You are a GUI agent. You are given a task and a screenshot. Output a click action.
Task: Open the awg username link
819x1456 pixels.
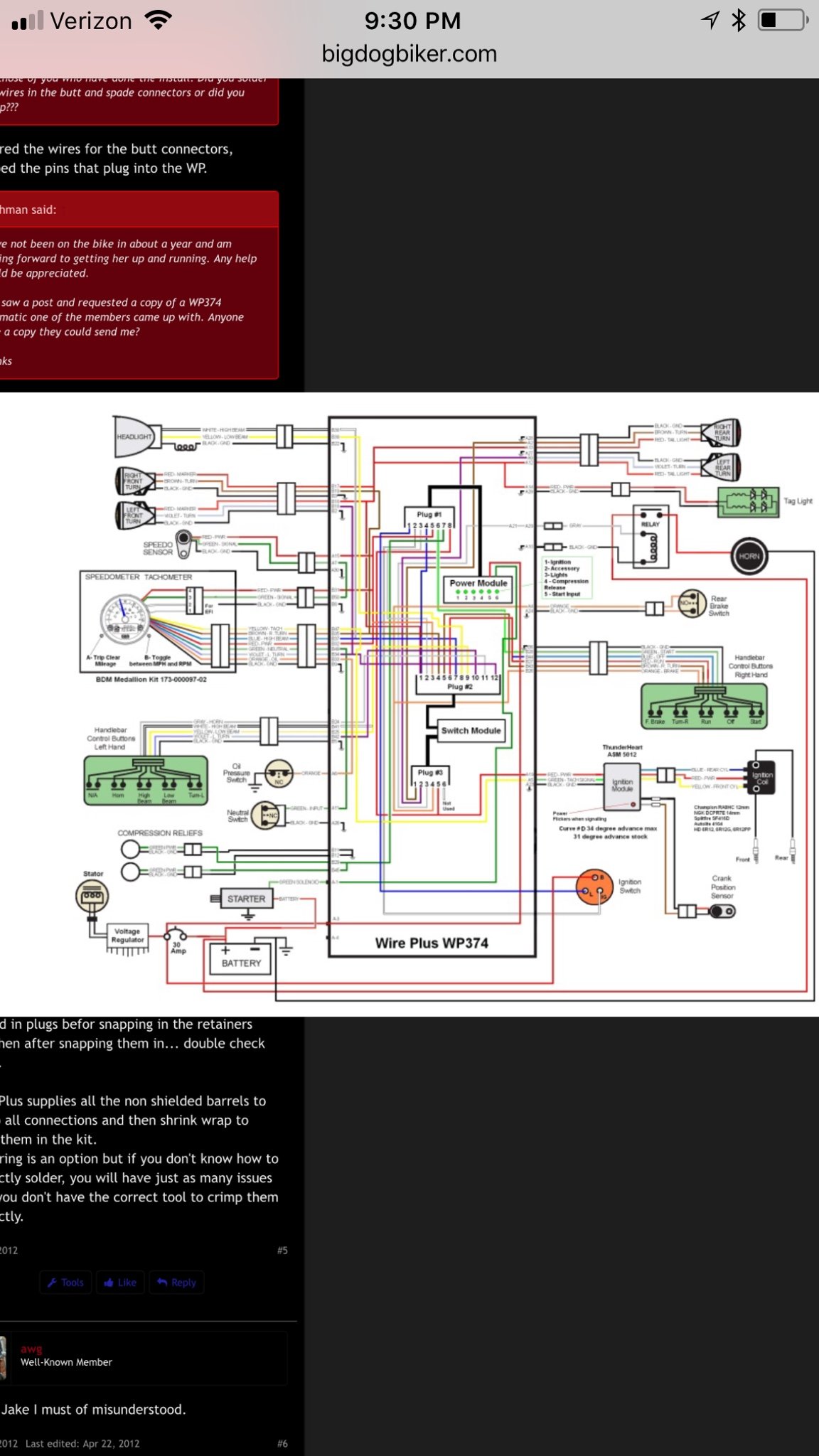[x=31, y=1349]
